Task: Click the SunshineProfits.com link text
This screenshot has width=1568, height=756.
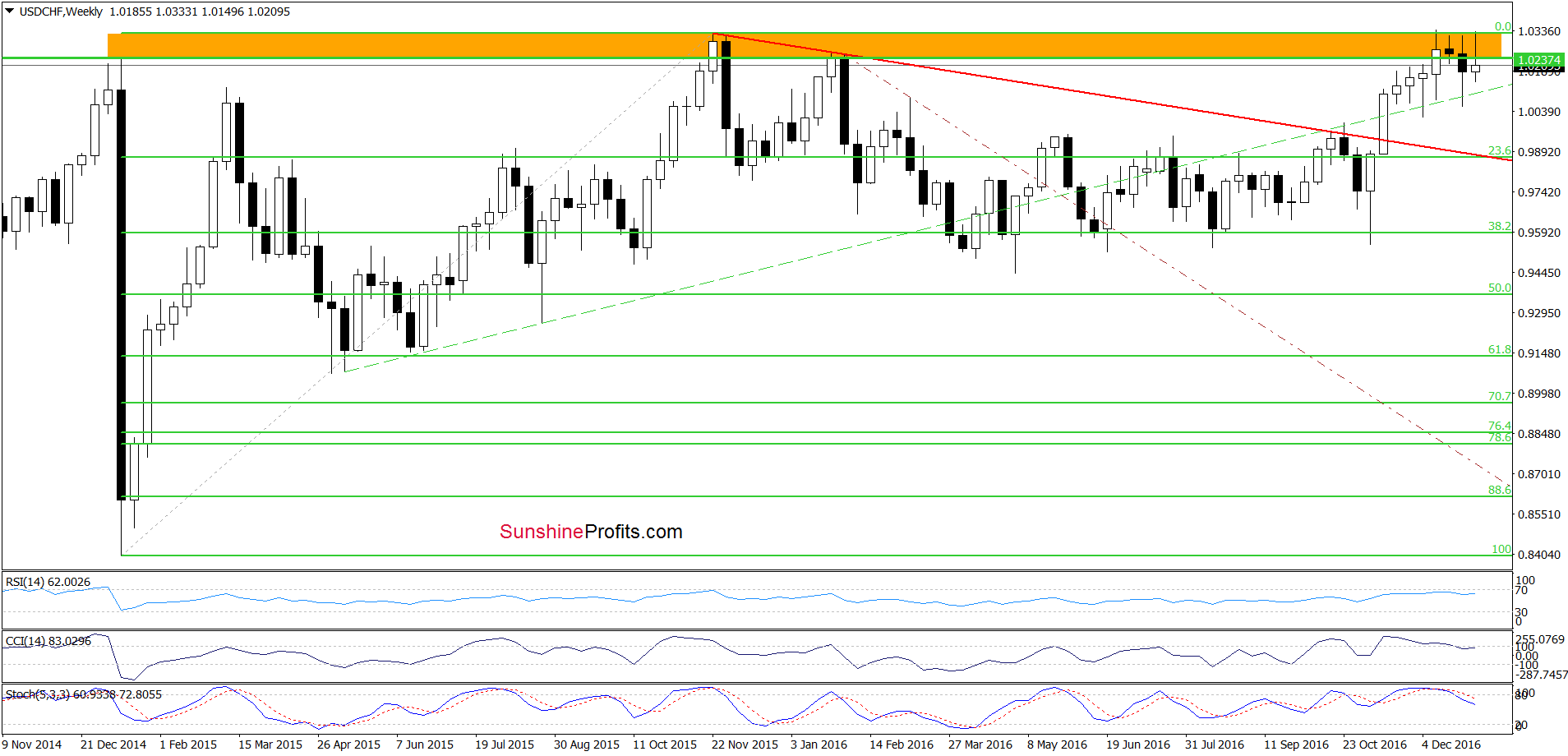Action: tap(591, 532)
